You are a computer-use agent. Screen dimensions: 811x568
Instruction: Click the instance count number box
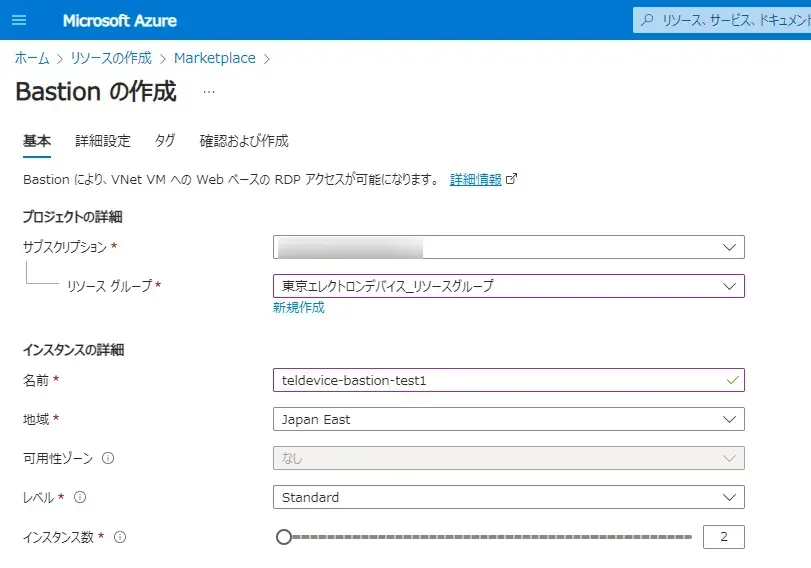(723, 537)
